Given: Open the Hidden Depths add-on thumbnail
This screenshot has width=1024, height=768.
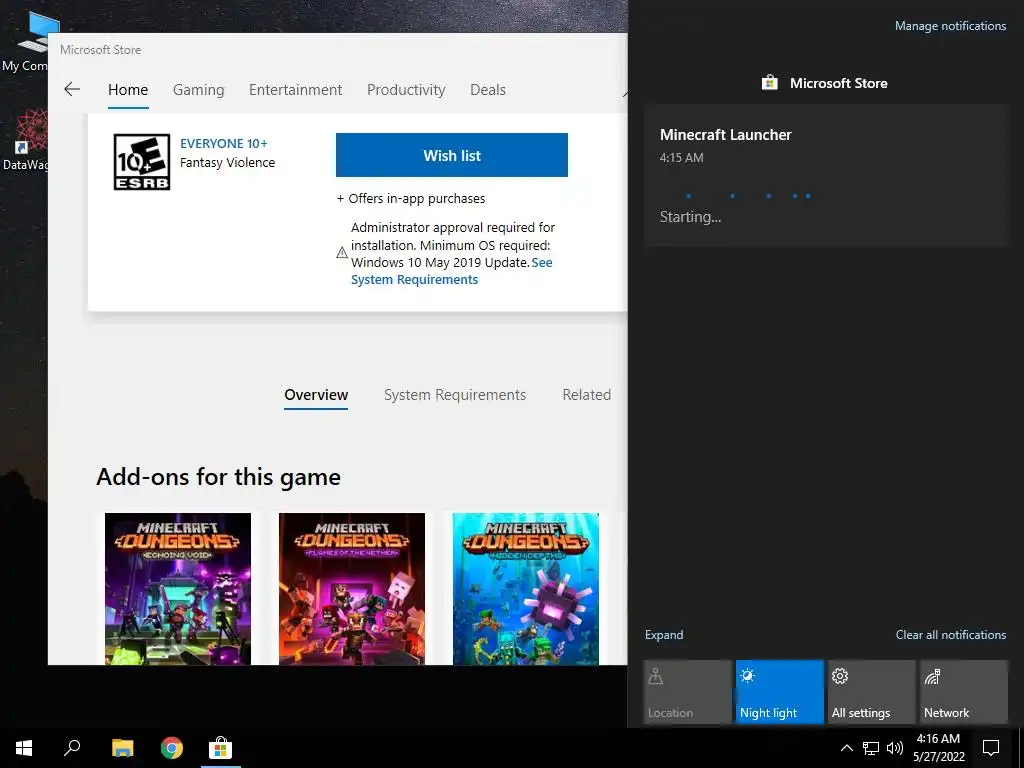Looking at the screenshot, I should coord(526,589).
